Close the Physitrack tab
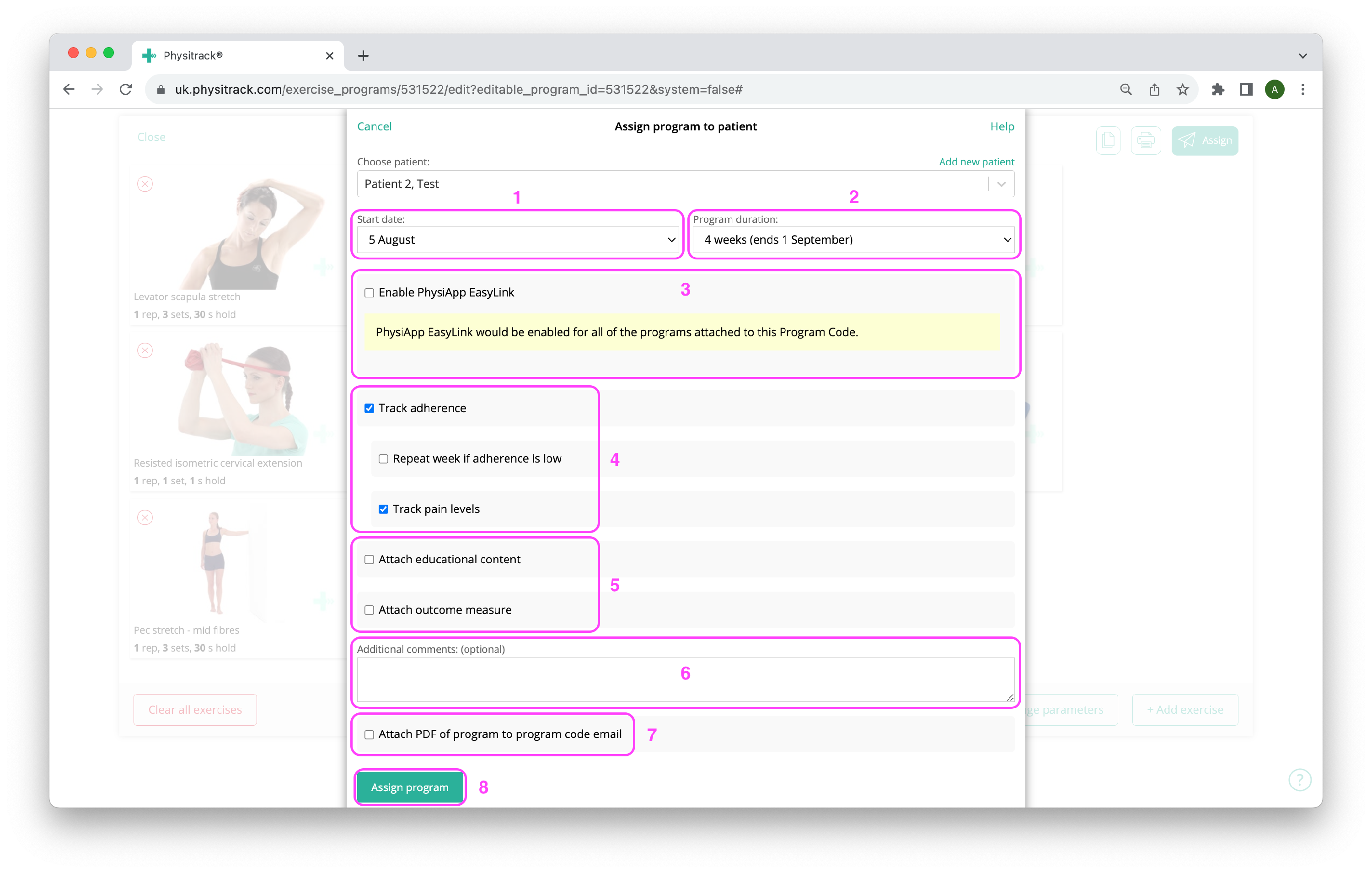This screenshot has width=1372, height=873. (329, 55)
